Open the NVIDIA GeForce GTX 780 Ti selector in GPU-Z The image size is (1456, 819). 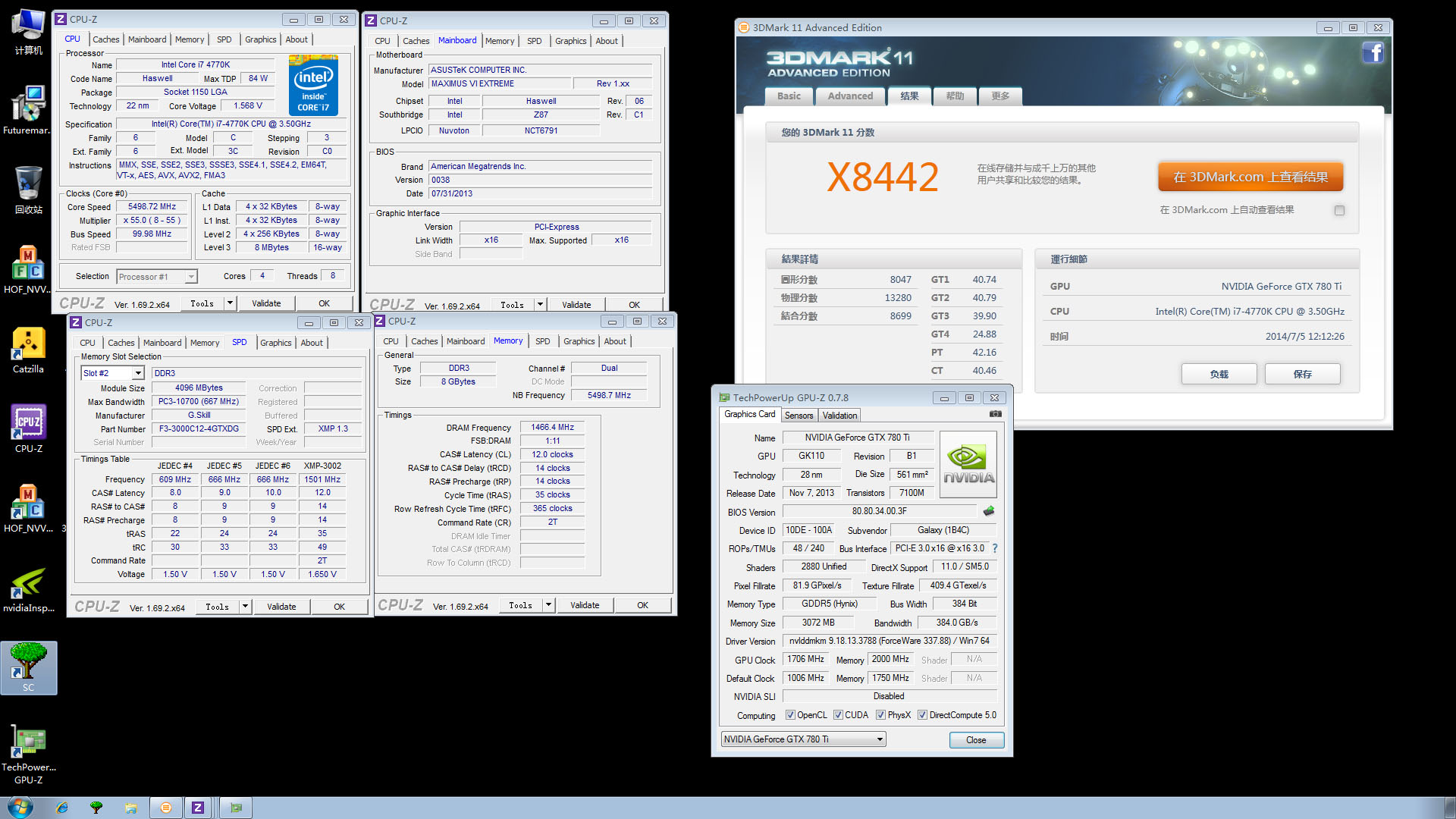(803, 739)
